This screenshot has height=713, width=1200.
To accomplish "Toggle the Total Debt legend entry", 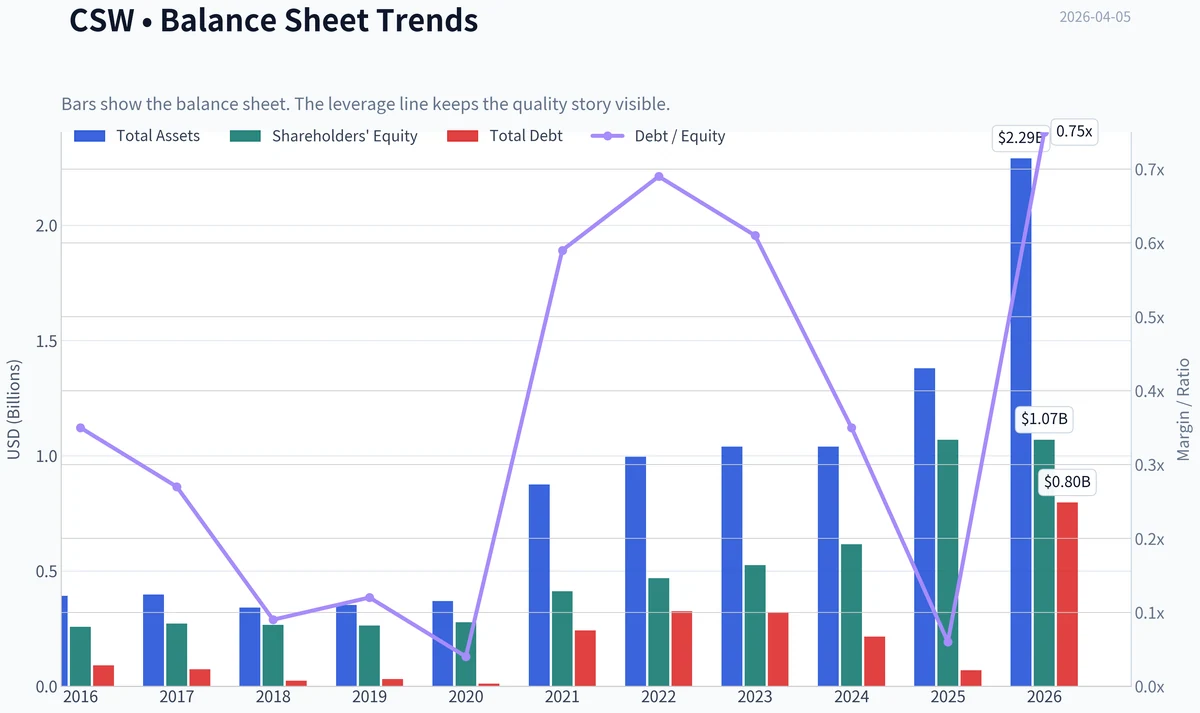I will [x=505, y=136].
